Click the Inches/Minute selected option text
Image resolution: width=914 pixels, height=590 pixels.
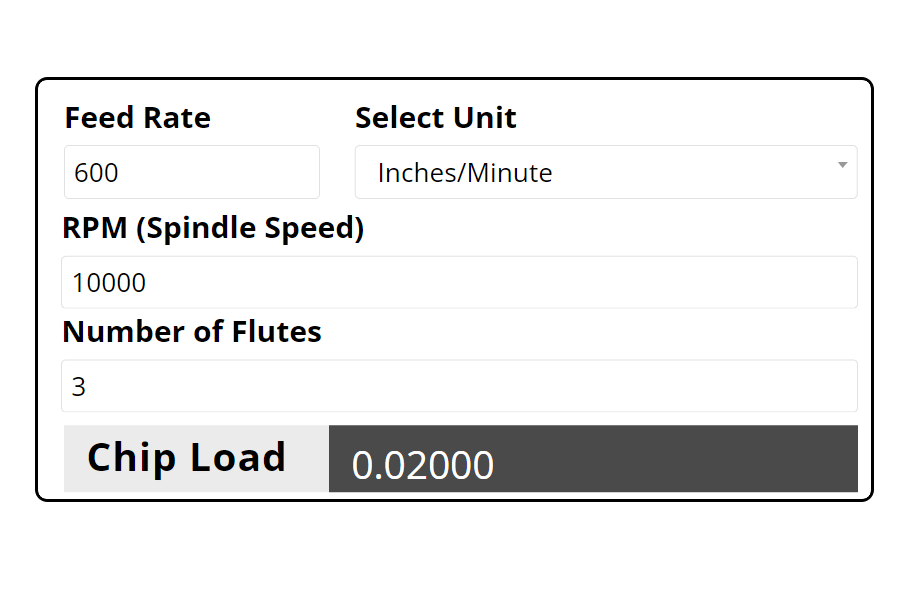[x=464, y=173]
